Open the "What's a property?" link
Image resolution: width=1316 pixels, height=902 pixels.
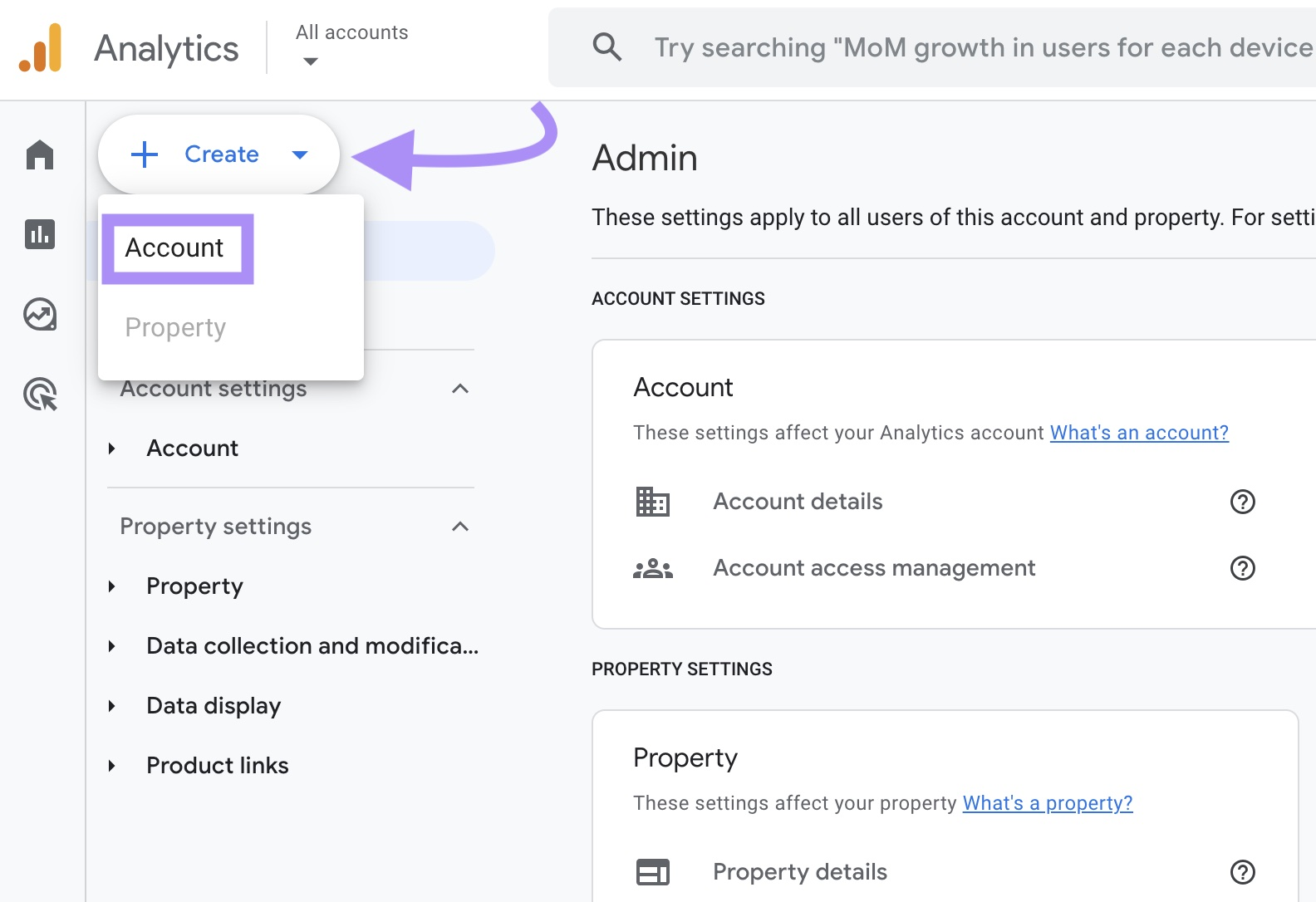click(1047, 803)
